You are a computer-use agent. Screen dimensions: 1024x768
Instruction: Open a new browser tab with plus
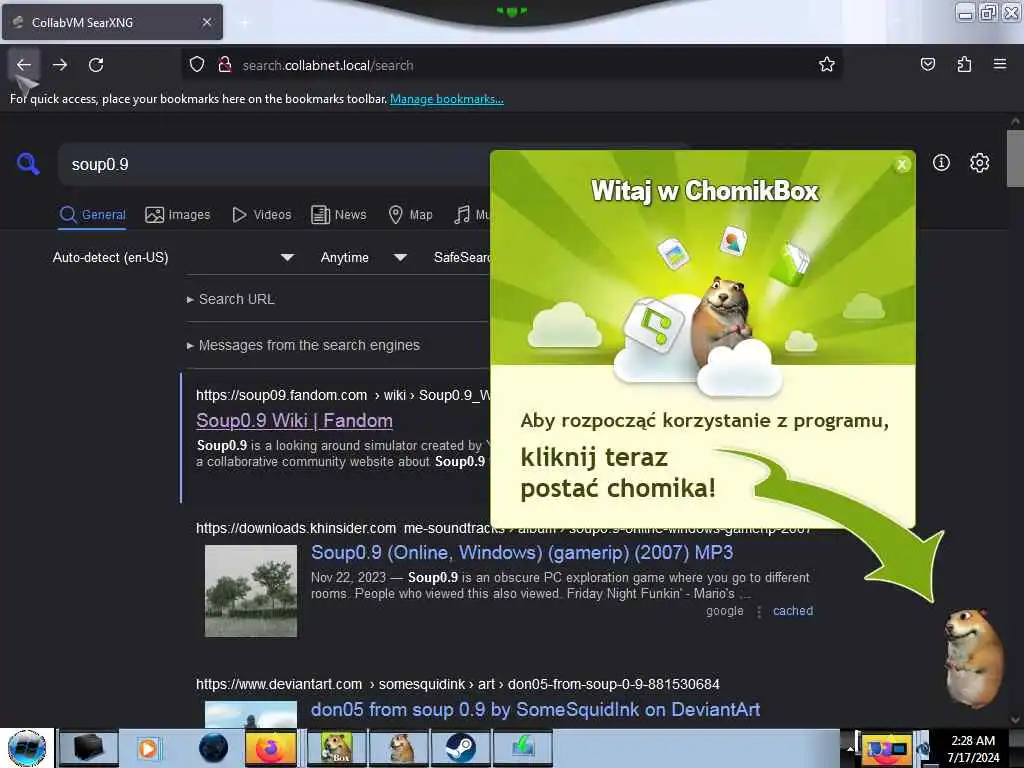[244, 22]
